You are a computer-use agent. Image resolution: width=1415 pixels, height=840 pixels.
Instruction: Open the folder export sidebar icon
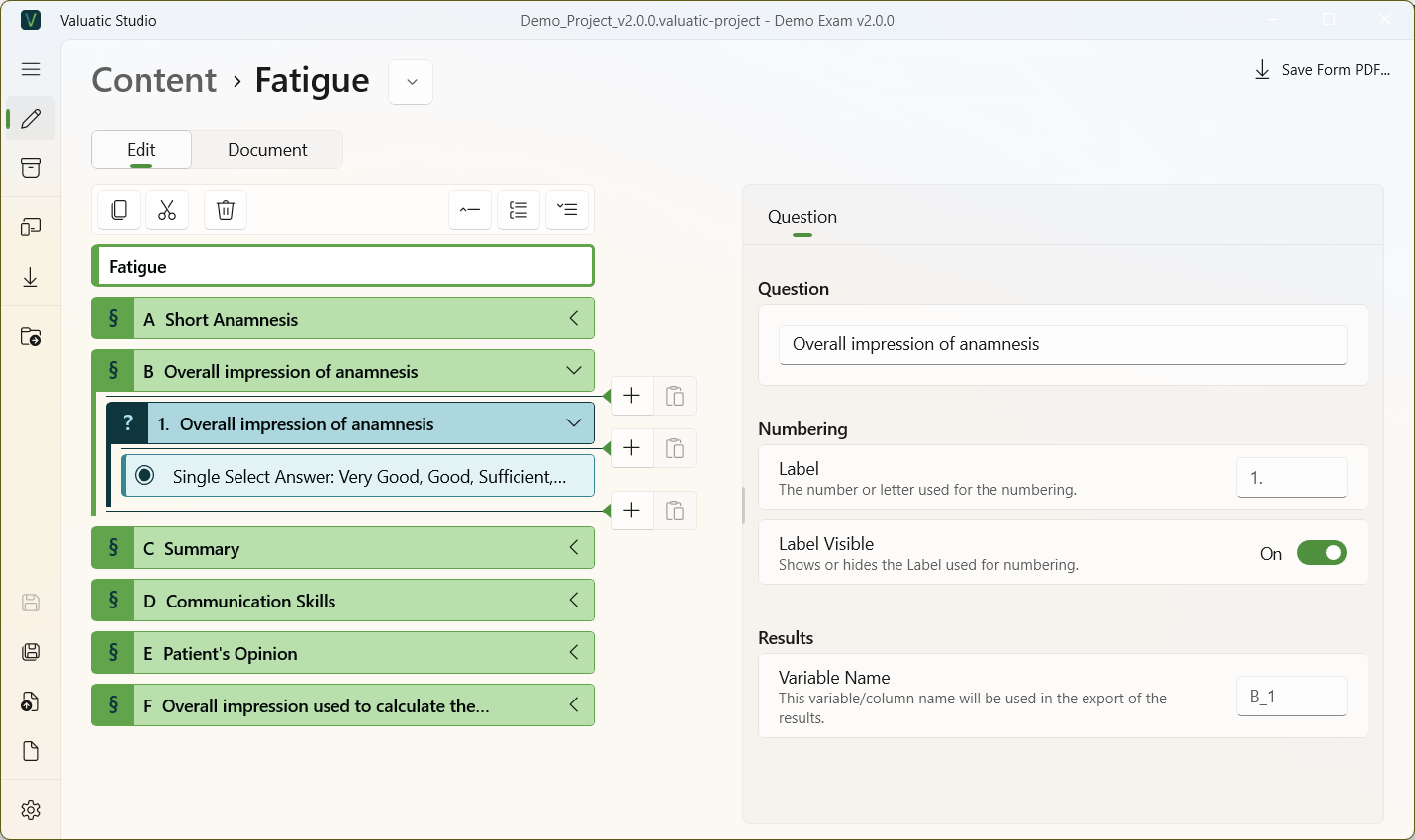31,337
